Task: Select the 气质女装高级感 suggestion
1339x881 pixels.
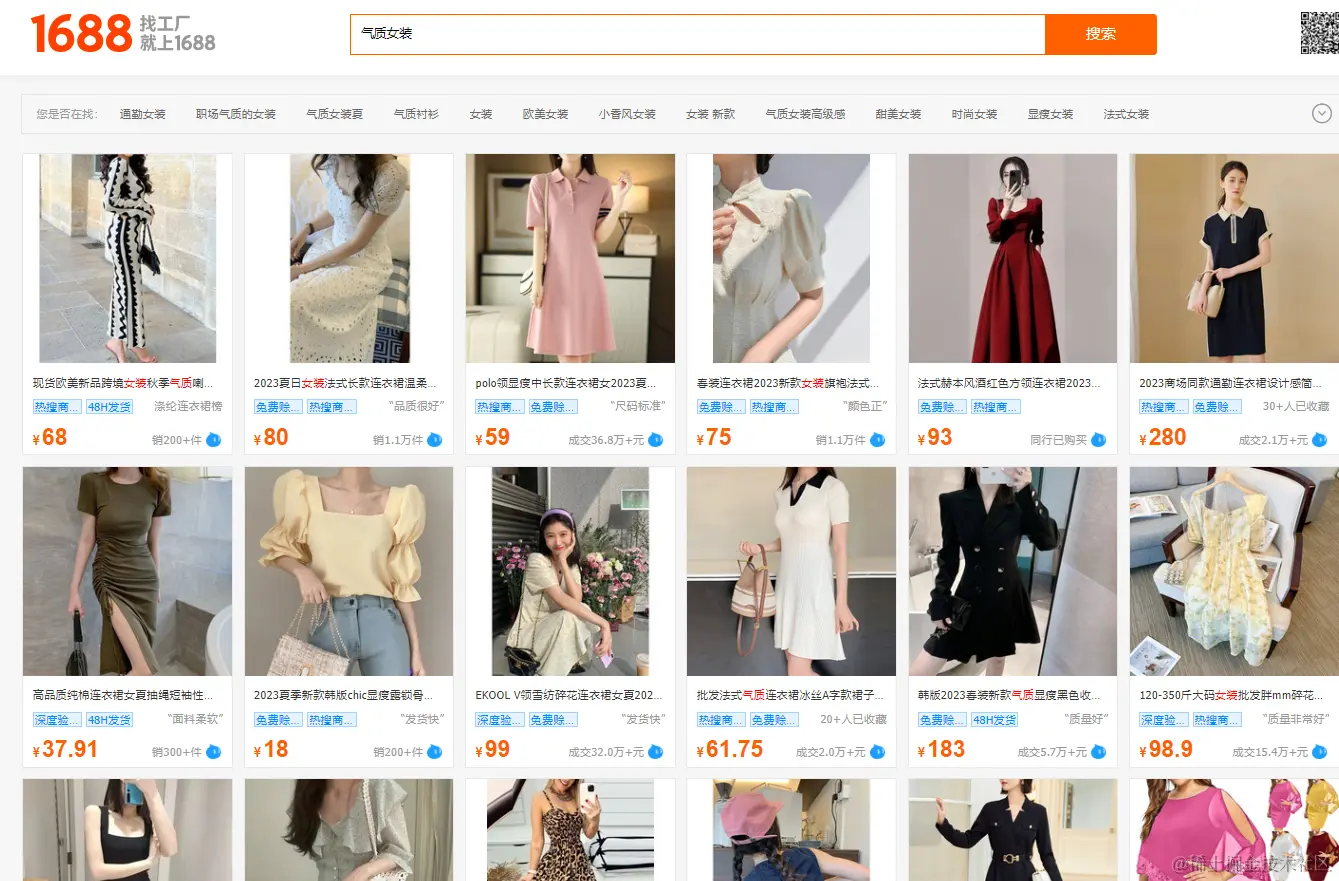Action: click(805, 114)
